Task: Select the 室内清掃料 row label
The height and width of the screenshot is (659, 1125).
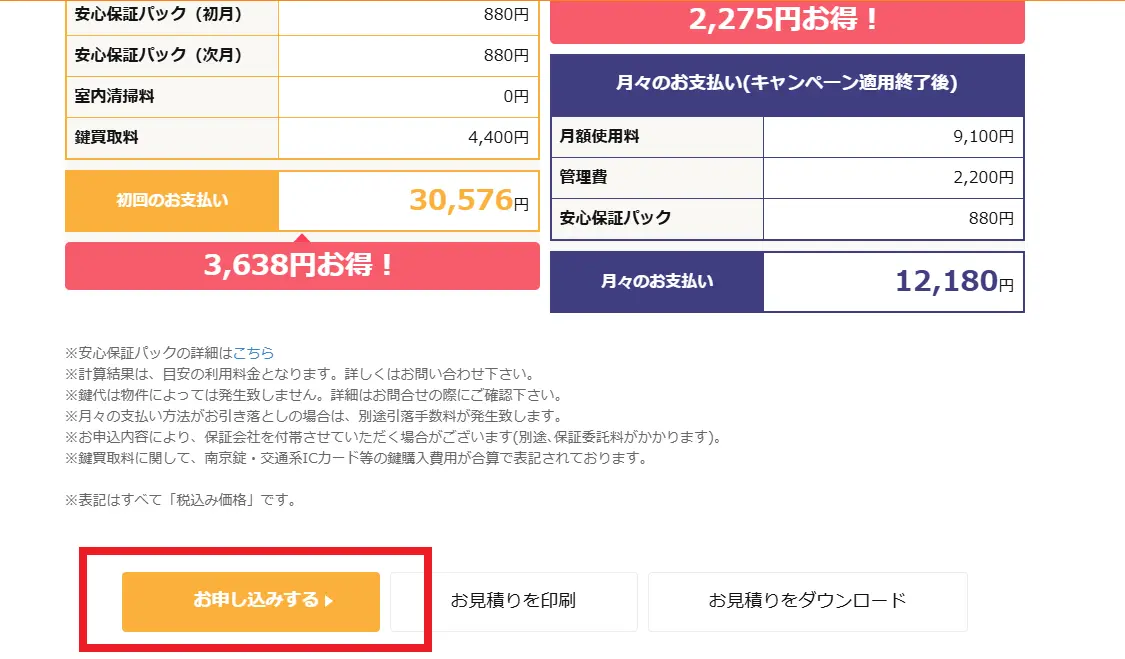Action: (x=115, y=97)
